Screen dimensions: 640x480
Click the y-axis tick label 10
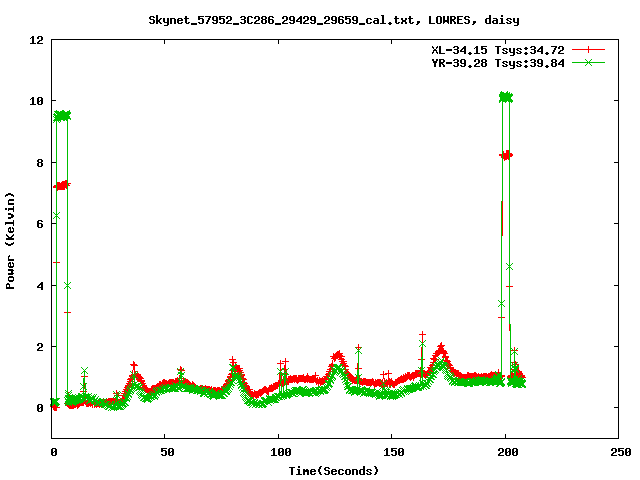(x=36, y=101)
